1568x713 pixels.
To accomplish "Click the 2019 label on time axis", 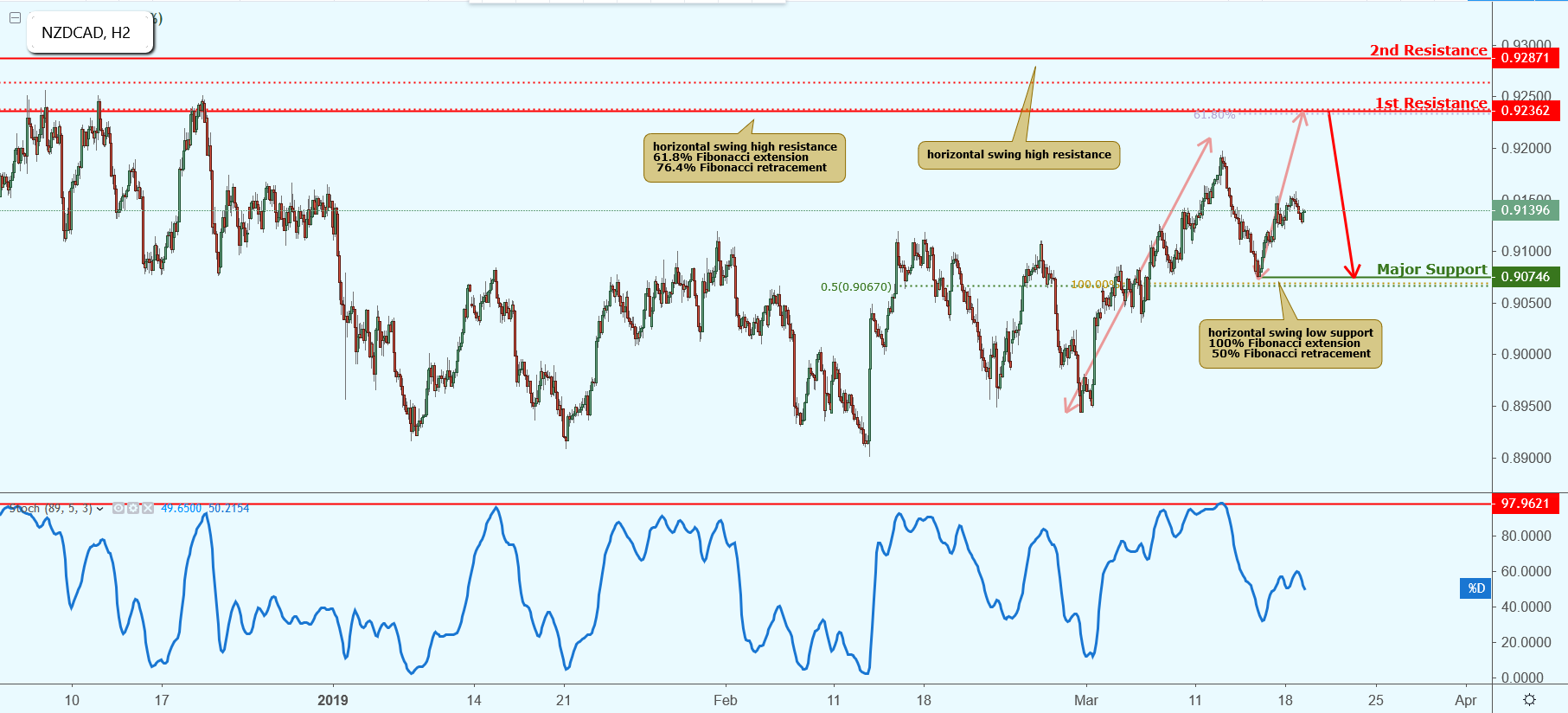I will coord(333,701).
